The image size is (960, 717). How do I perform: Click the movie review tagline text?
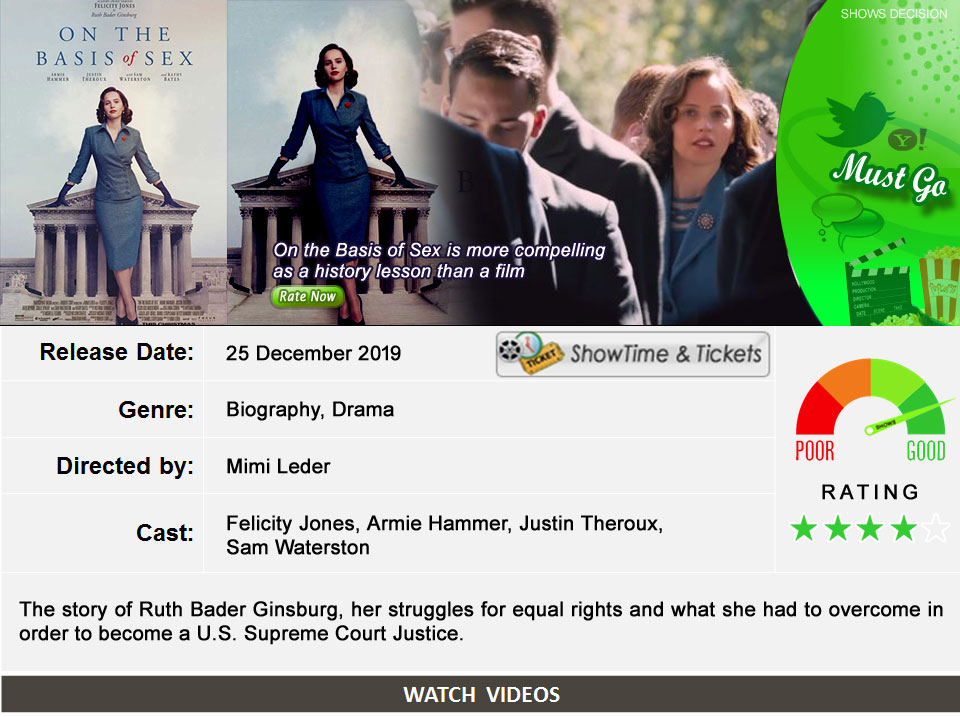(439, 260)
